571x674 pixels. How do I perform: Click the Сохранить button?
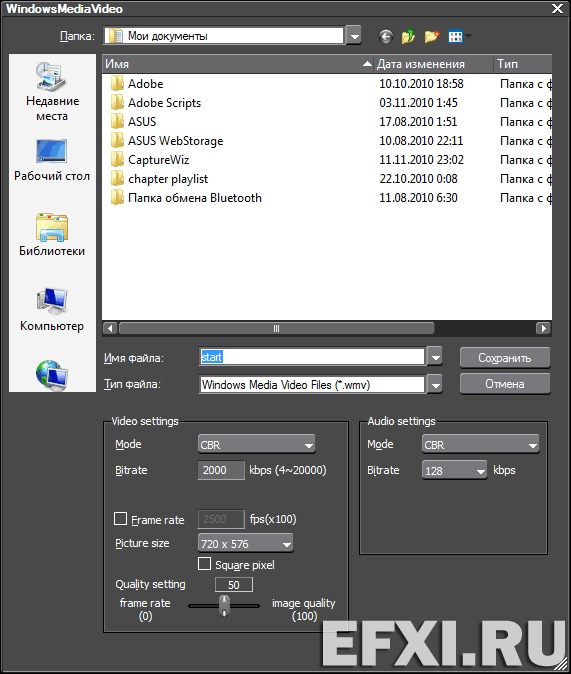tap(505, 358)
